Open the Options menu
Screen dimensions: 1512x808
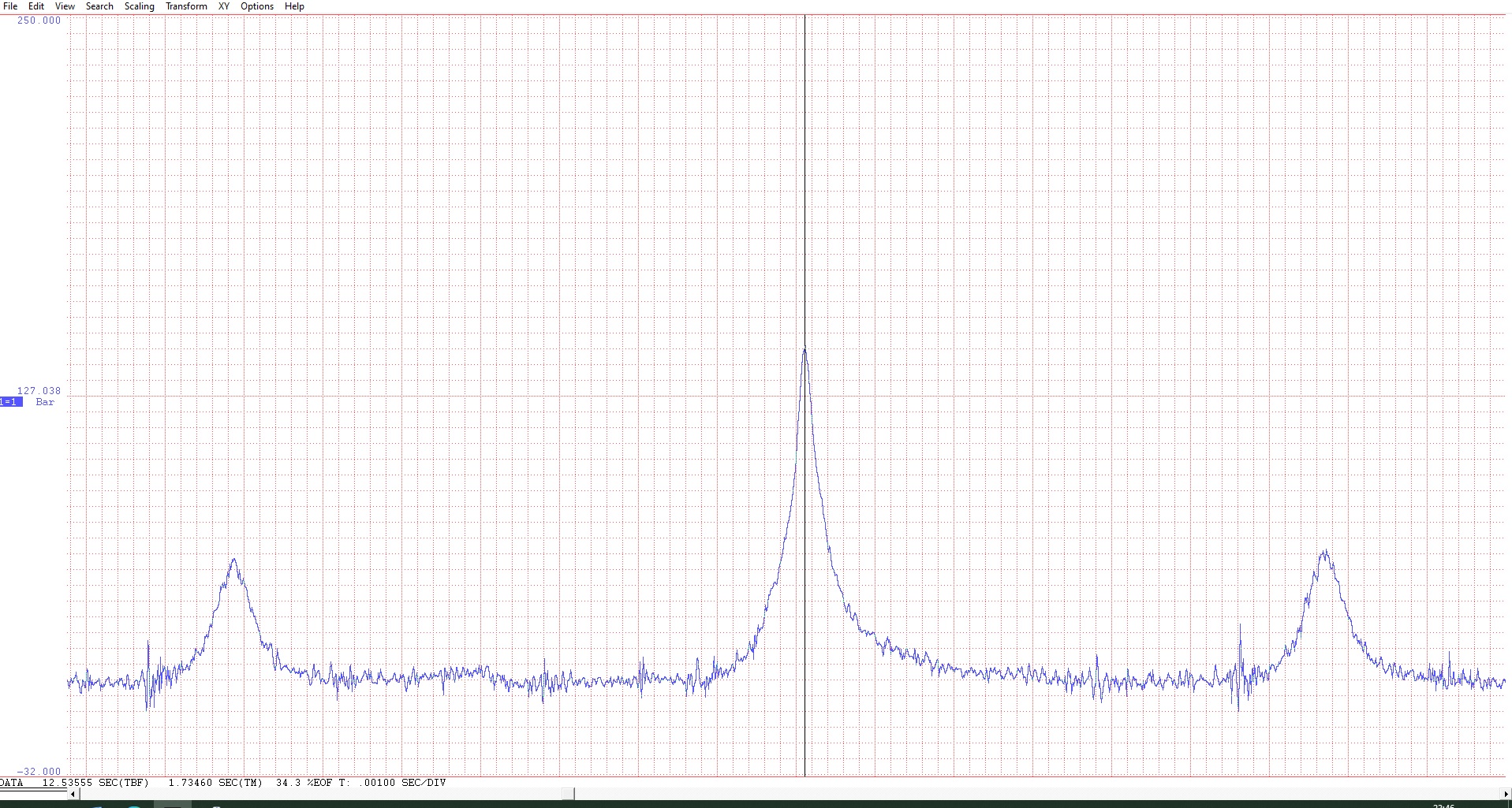pos(257,6)
